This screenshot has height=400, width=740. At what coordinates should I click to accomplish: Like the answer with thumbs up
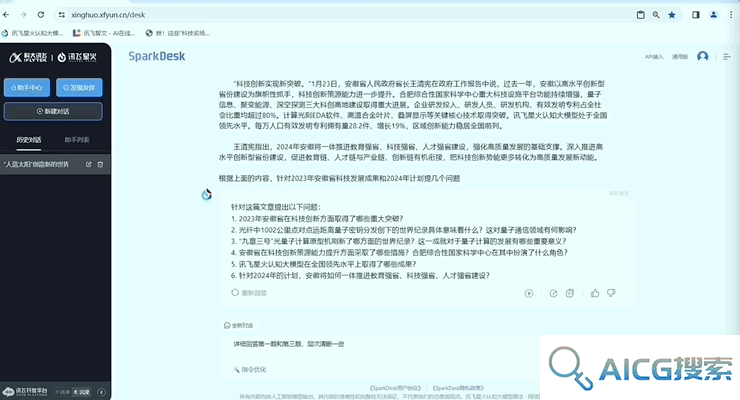point(595,293)
